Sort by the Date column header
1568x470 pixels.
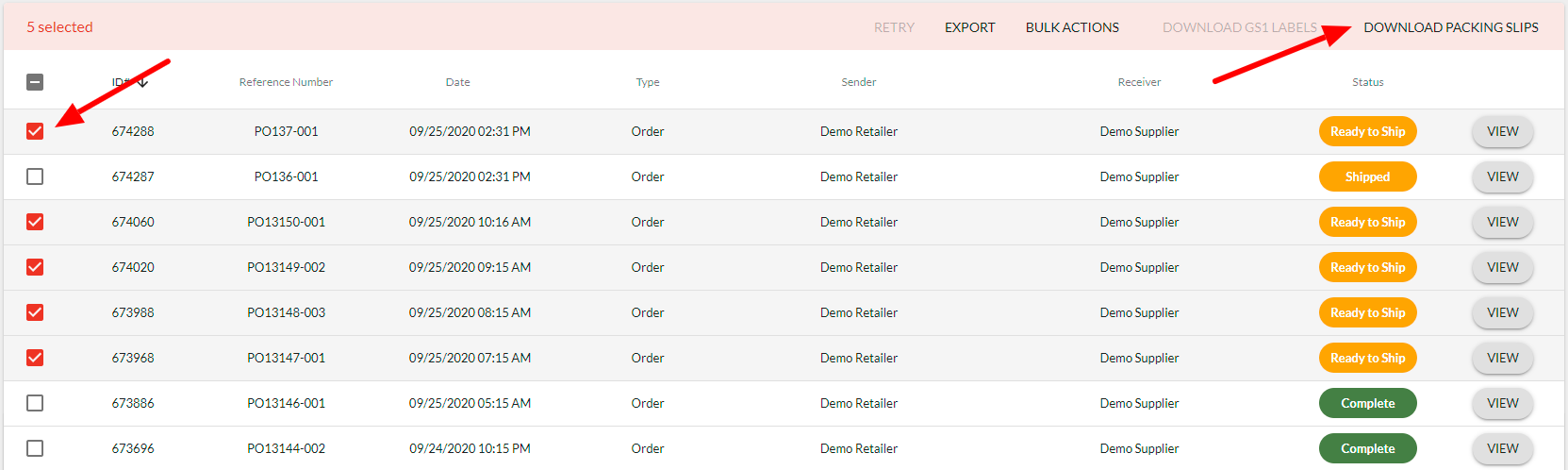click(x=457, y=82)
